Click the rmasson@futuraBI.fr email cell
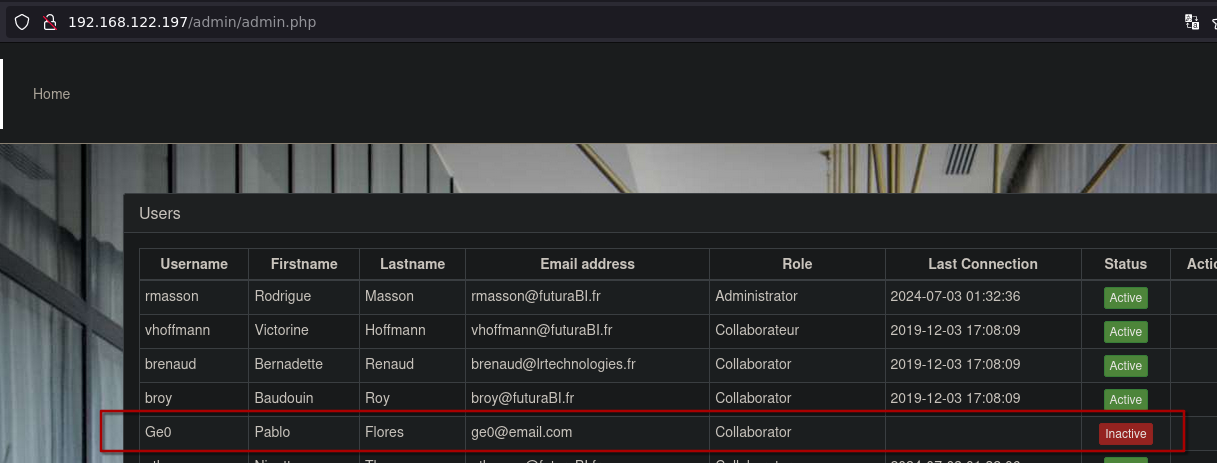 click(542, 296)
